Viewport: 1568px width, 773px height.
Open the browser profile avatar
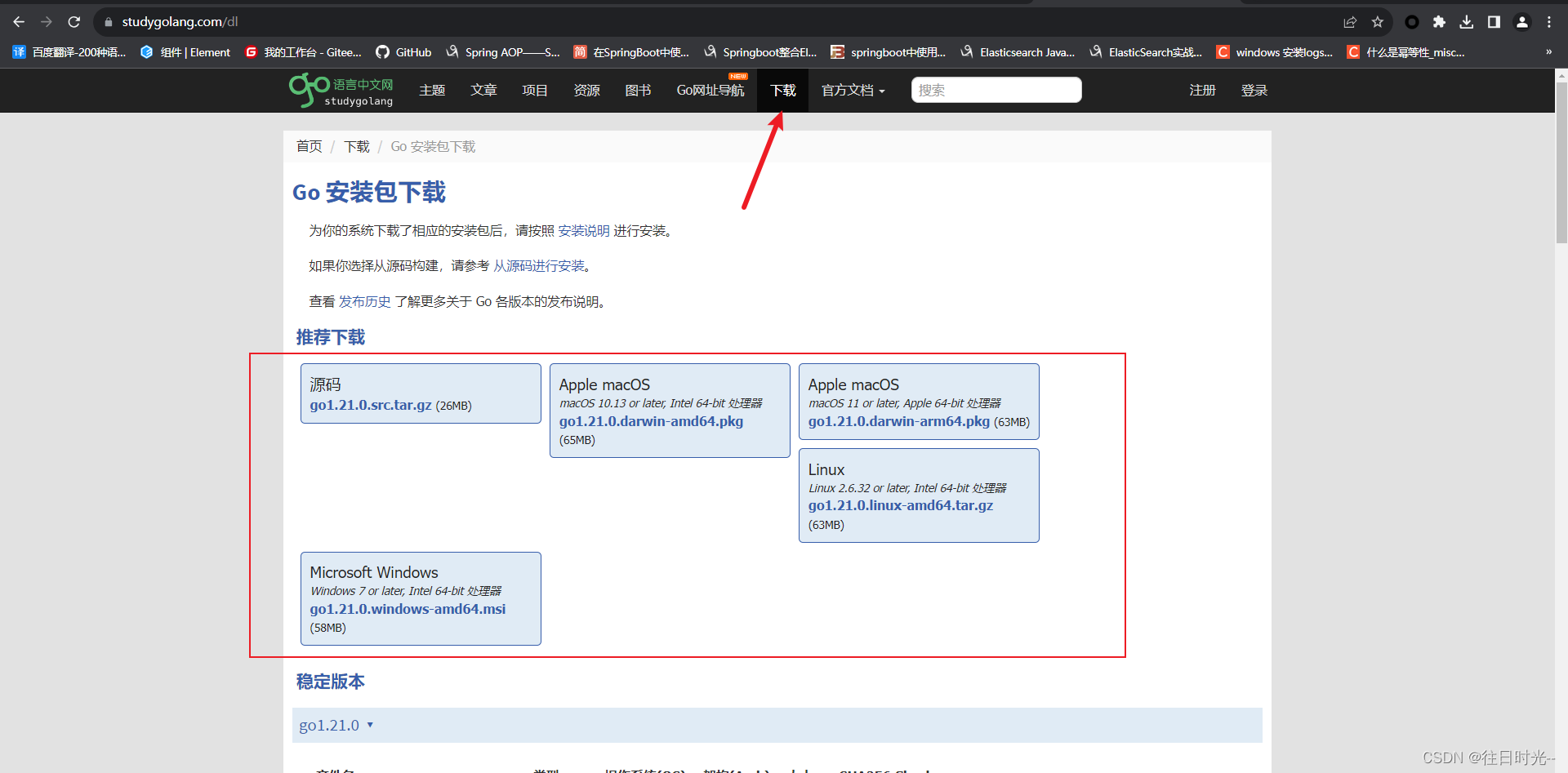1522,22
